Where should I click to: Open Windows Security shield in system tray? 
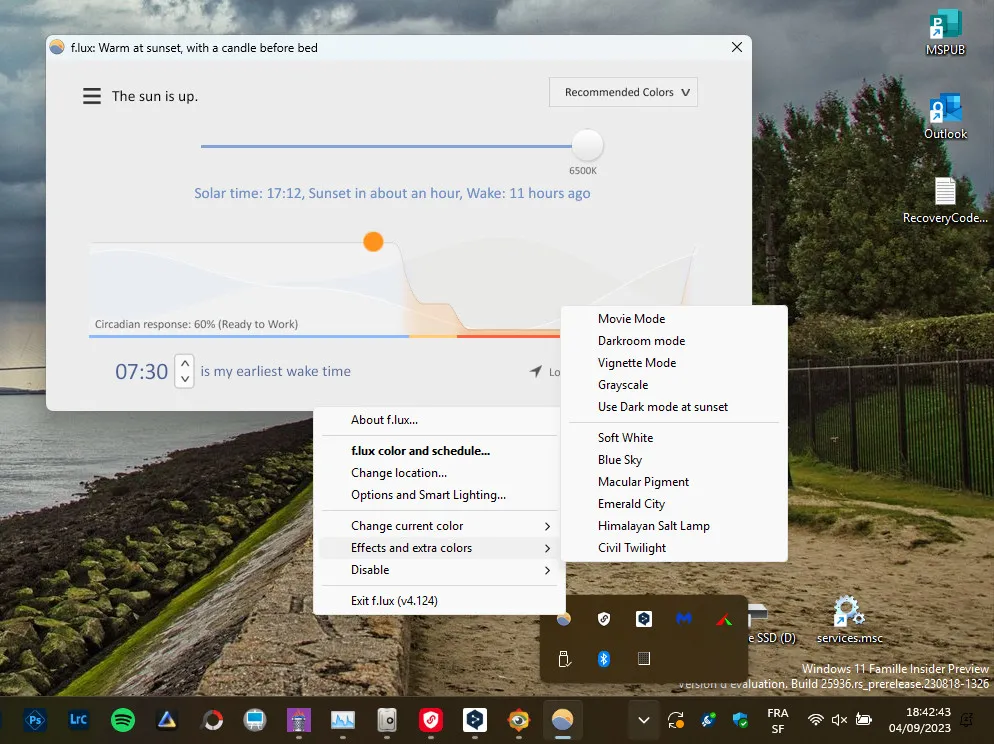(x=740, y=720)
